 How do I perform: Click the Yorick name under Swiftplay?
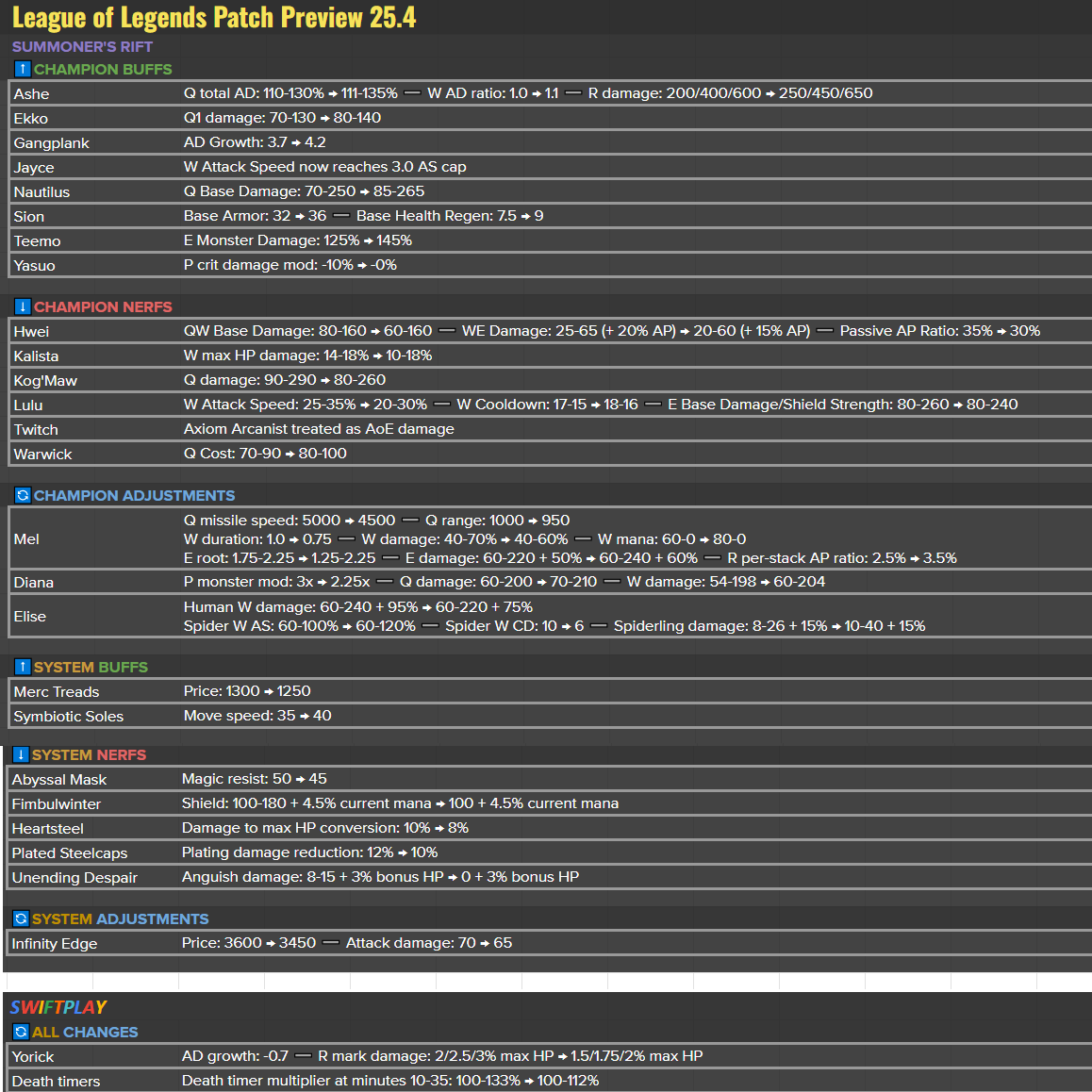tap(33, 1056)
